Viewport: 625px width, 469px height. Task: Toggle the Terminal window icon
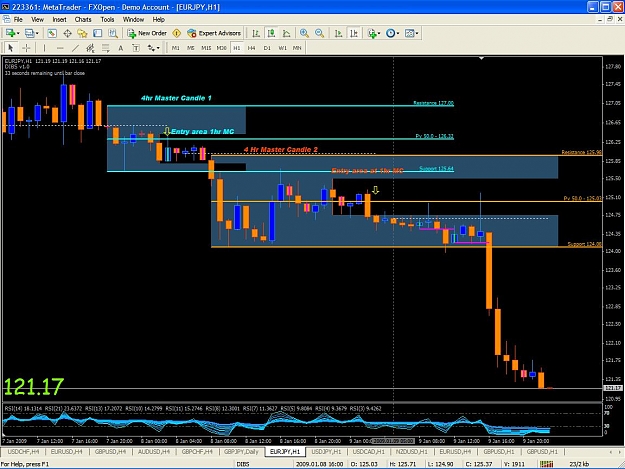tap(98, 33)
